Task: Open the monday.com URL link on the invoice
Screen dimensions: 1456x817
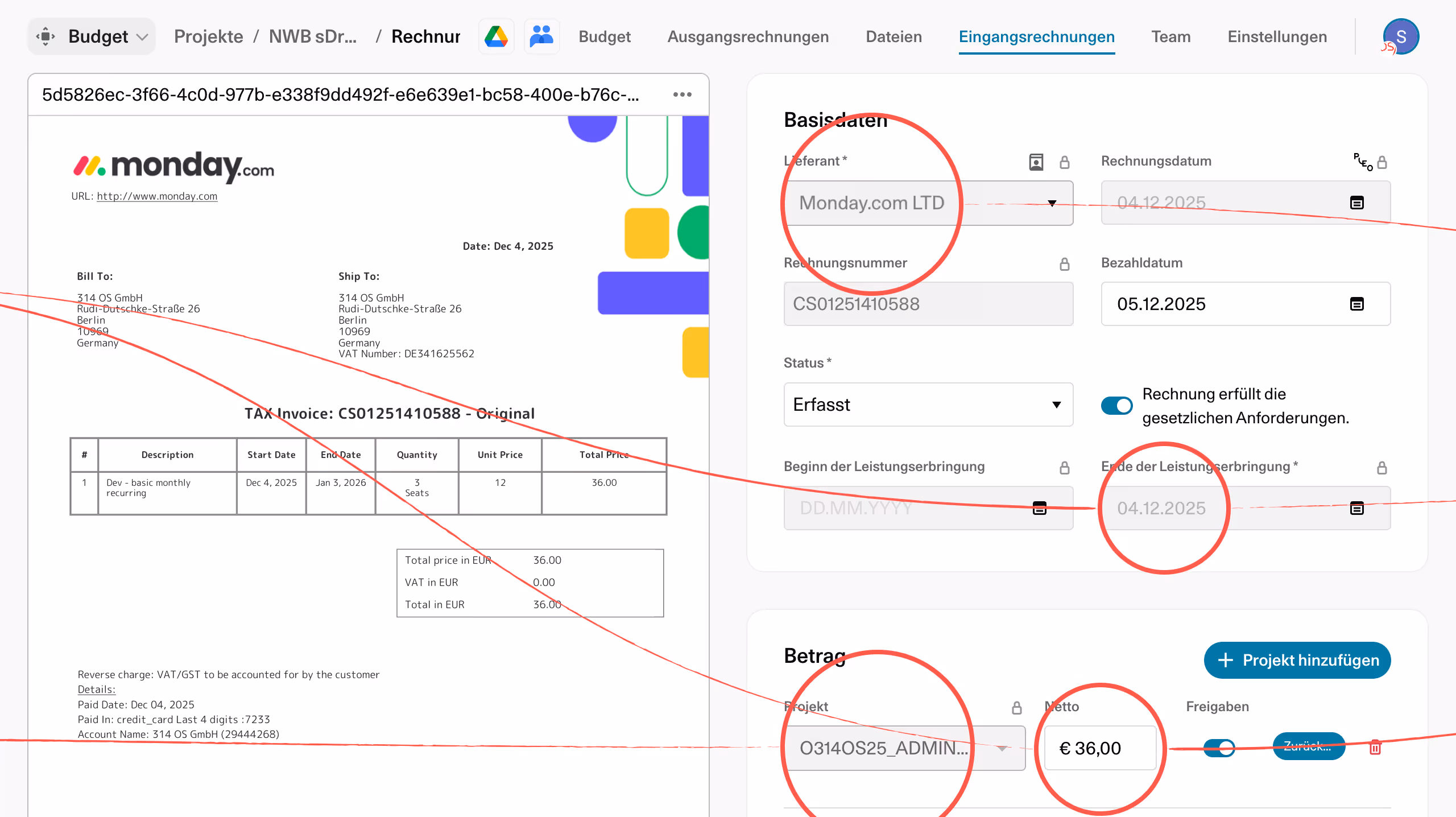Action: click(x=156, y=196)
